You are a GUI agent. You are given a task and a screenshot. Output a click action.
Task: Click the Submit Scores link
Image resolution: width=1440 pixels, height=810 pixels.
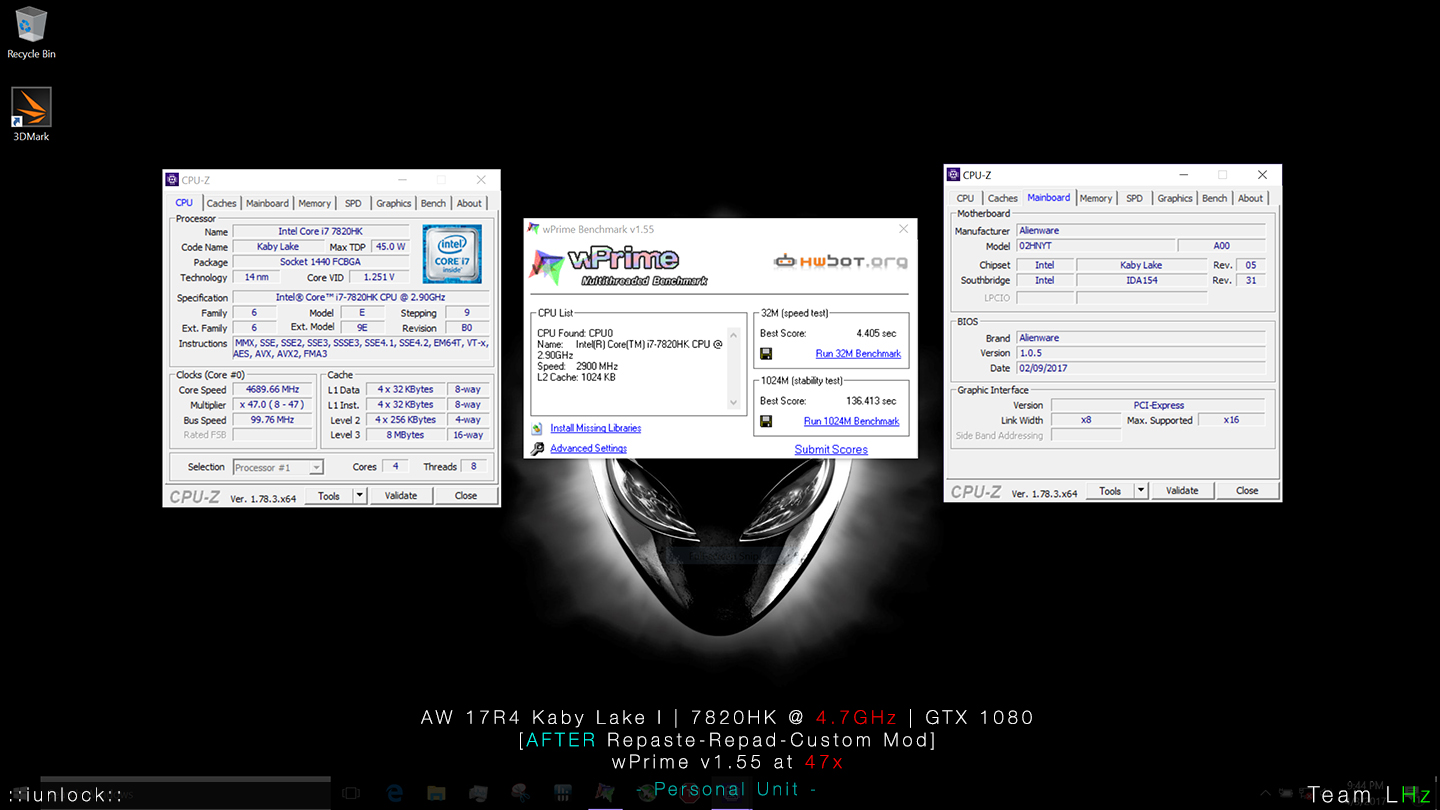click(831, 450)
